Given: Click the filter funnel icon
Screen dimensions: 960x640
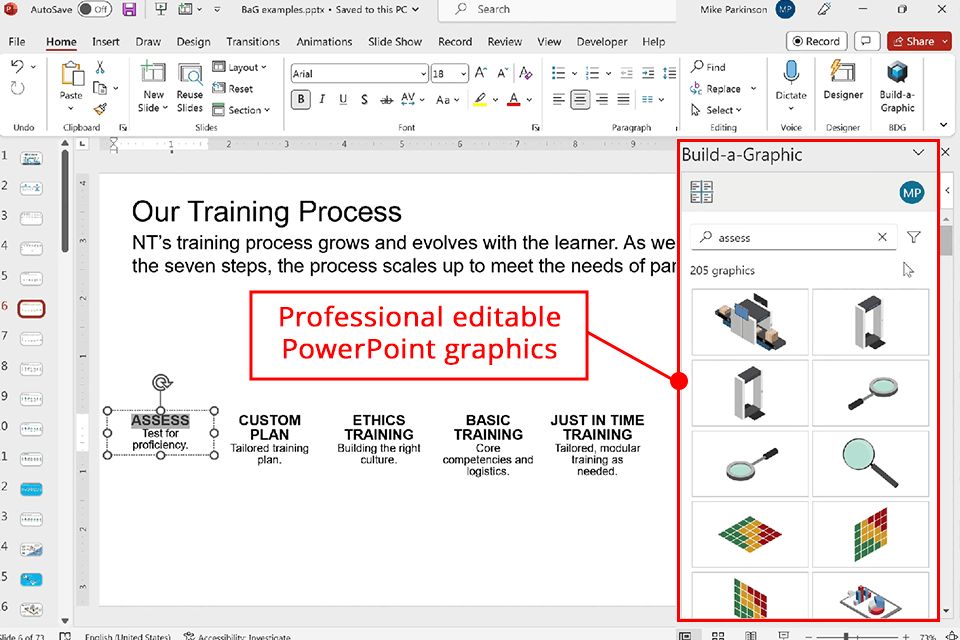Looking at the screenshot, I should tap(914, 237).
